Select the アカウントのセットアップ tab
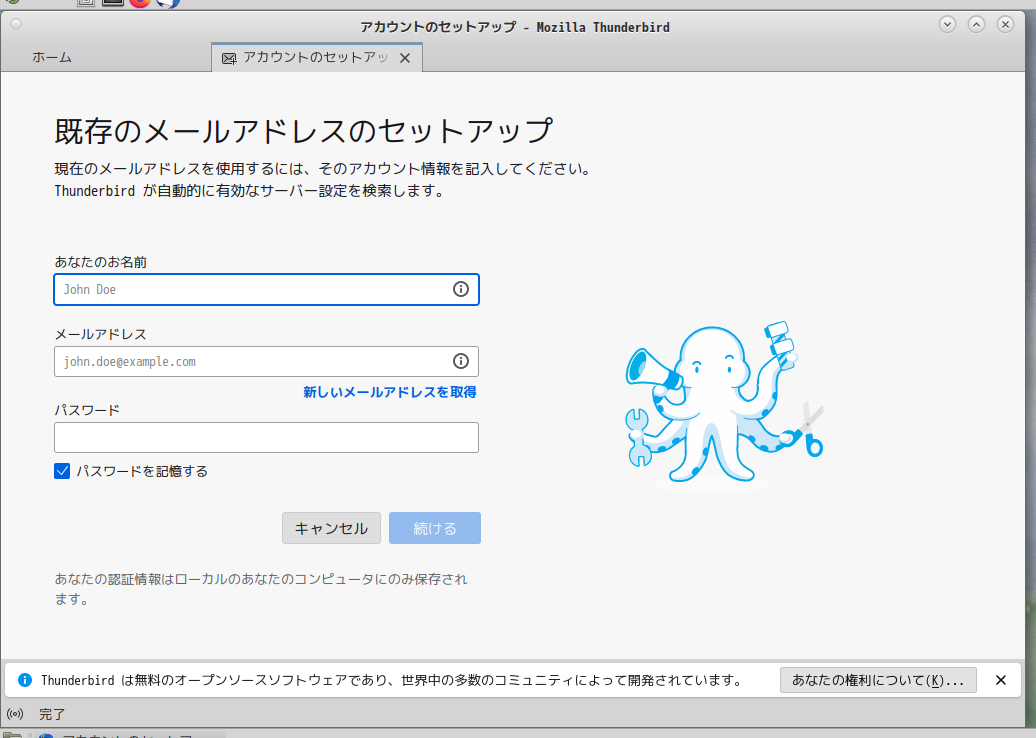This screenshot has width=1036, height=738. [x=316, y=57]
